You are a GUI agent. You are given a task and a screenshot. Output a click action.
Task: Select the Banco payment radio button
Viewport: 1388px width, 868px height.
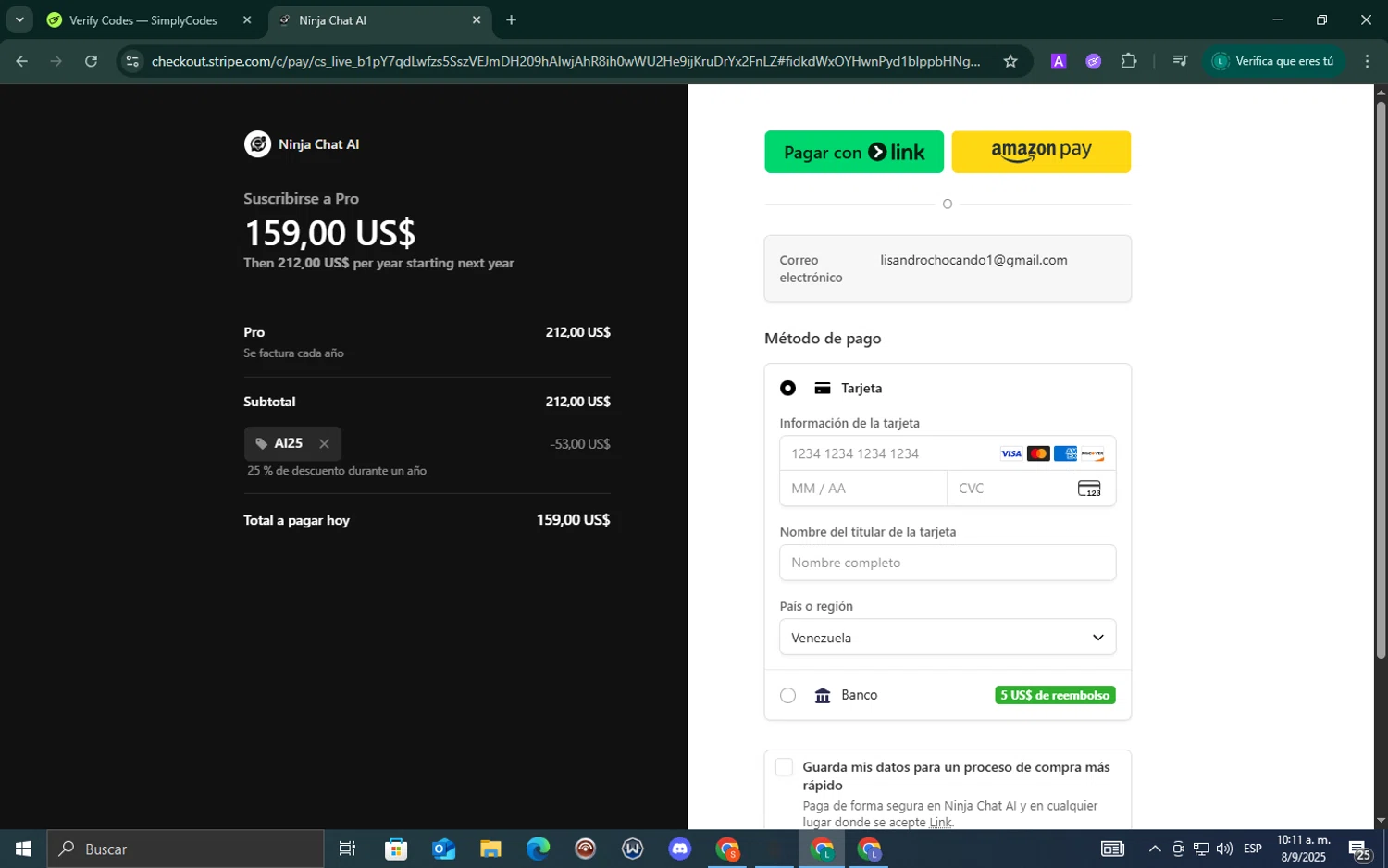click(x=787, y=695)
